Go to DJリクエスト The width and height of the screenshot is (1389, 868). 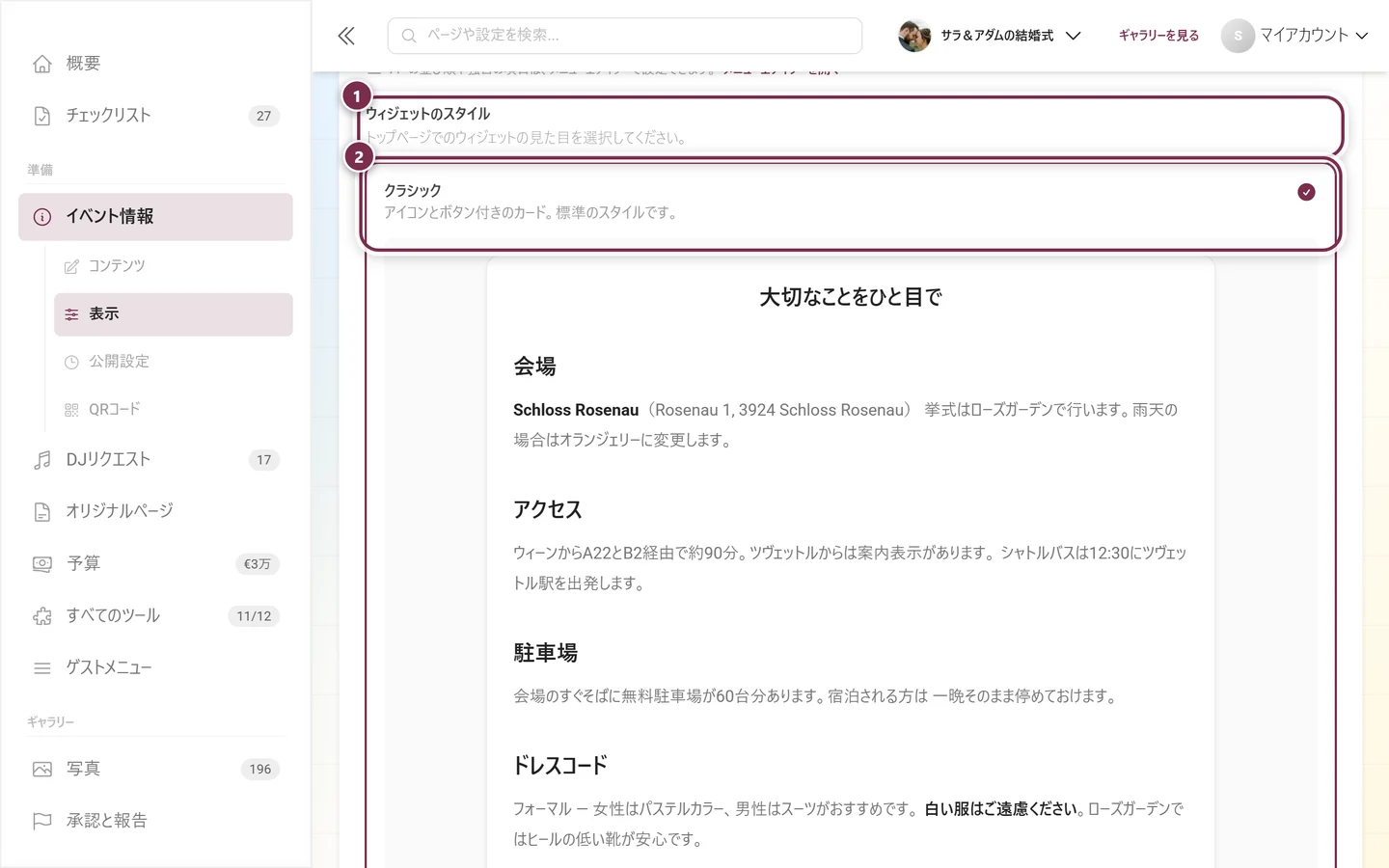[155, 460]
